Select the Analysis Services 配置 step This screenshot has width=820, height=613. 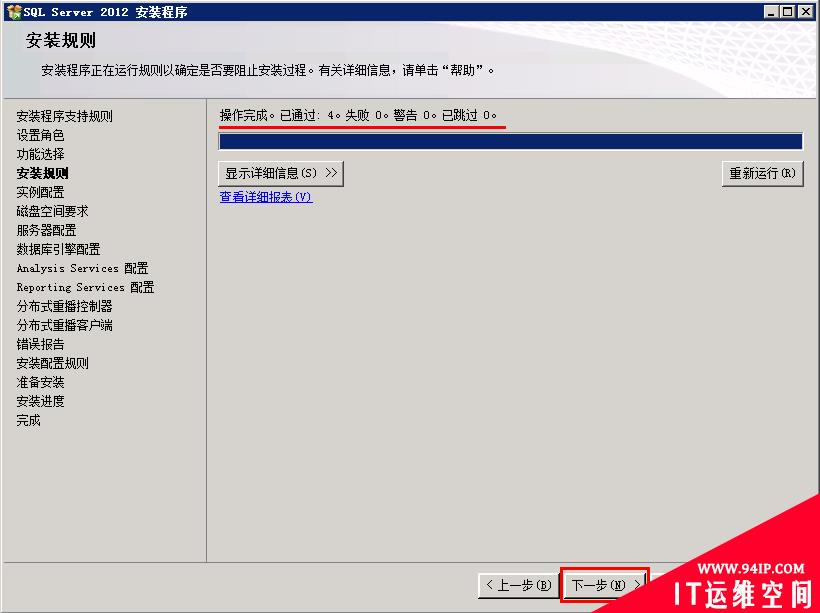(82, 268)
